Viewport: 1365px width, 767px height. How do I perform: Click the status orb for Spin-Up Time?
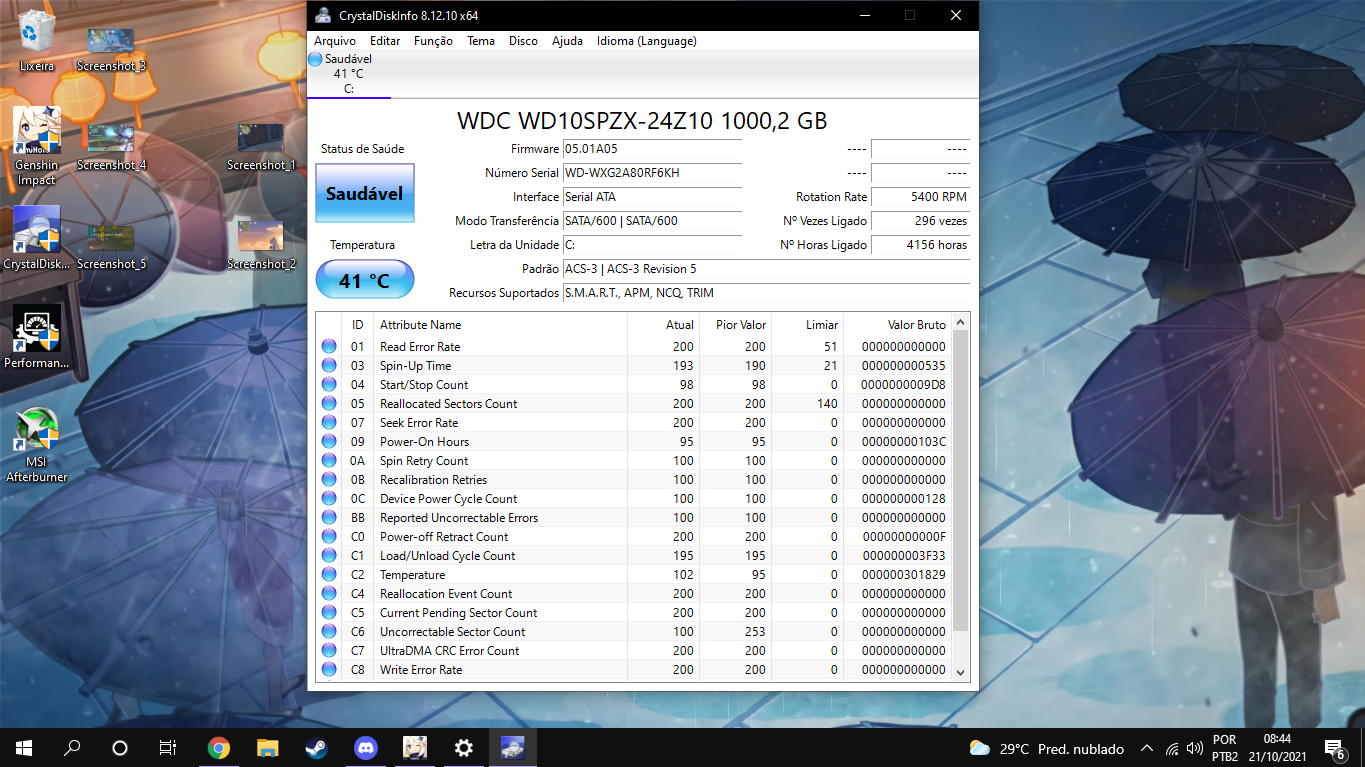click(x=329, y=366)
